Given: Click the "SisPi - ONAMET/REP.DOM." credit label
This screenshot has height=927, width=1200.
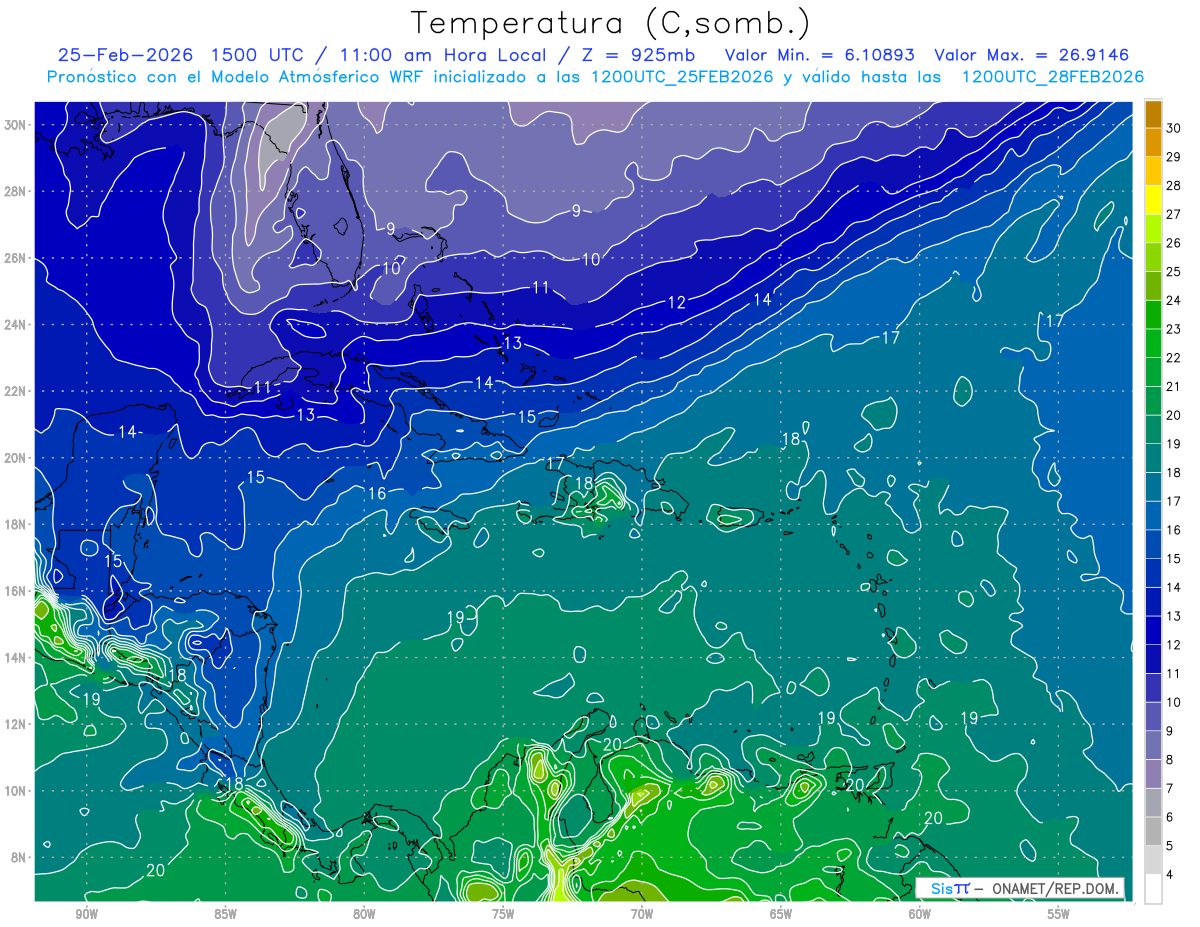Looking at the screenshot, I should coord(1020,888).
